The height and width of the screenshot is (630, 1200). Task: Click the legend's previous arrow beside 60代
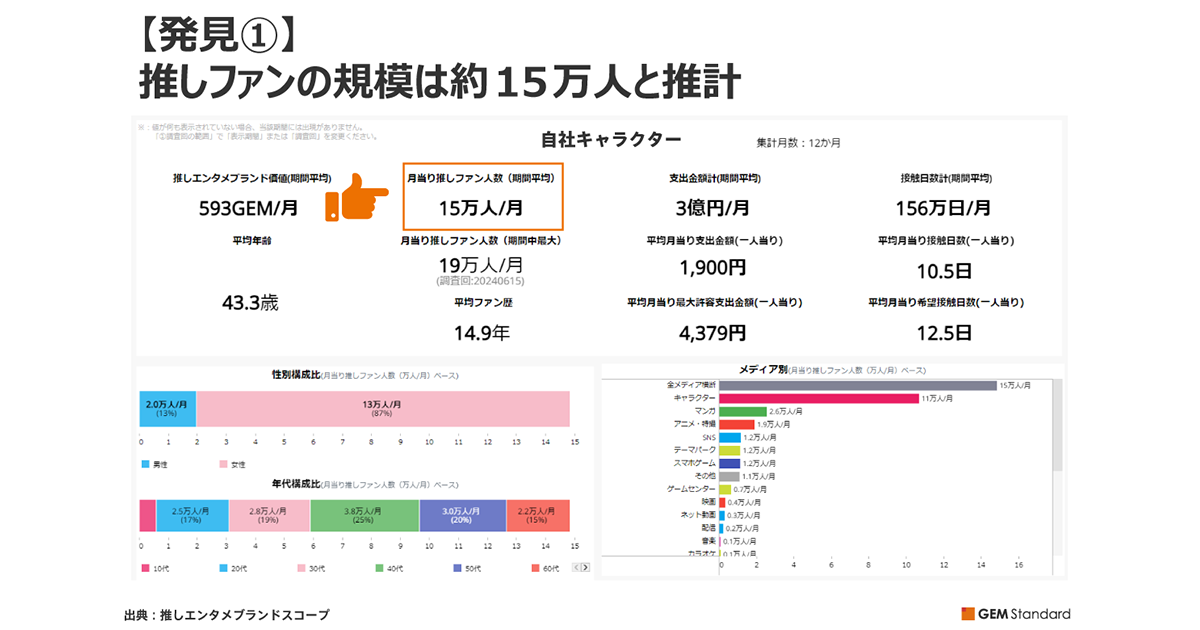576,567
